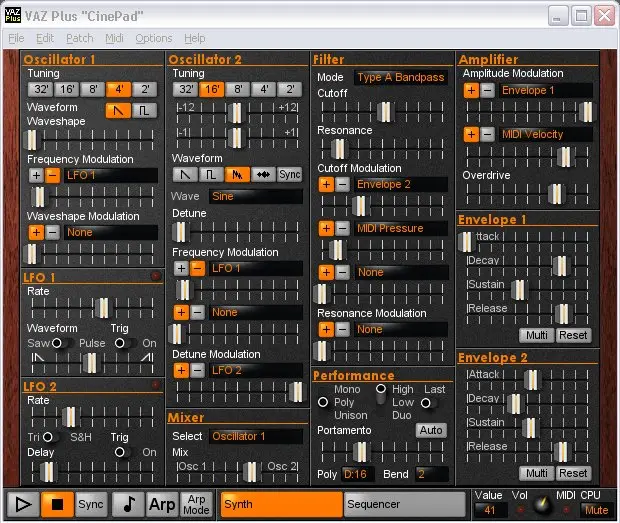Open MIDI Pressure modulation source dropdown

click(x=401, y=228)
